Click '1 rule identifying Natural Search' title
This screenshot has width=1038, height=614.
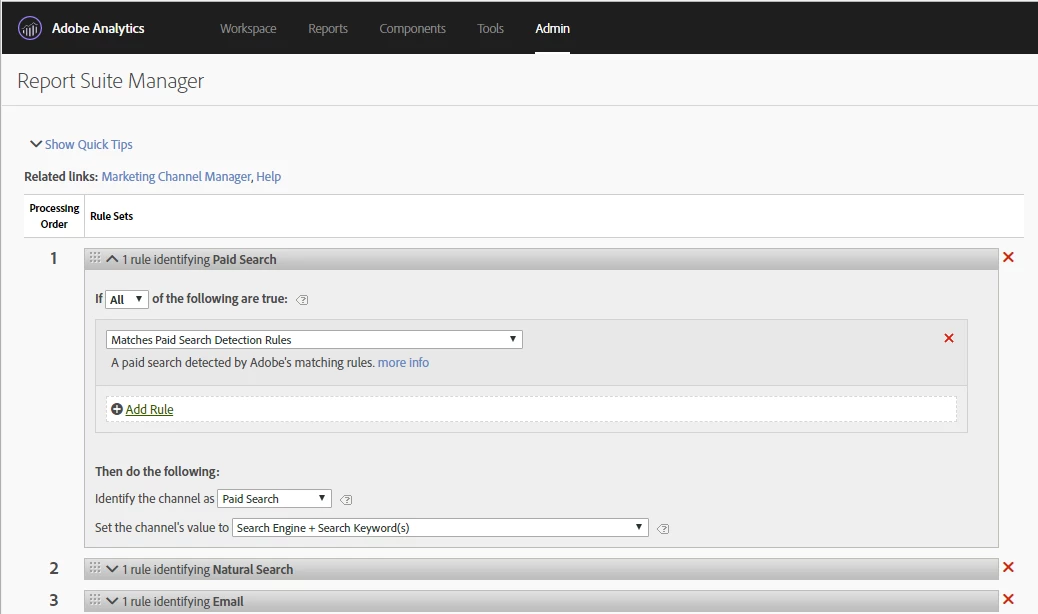pos(207,569)
